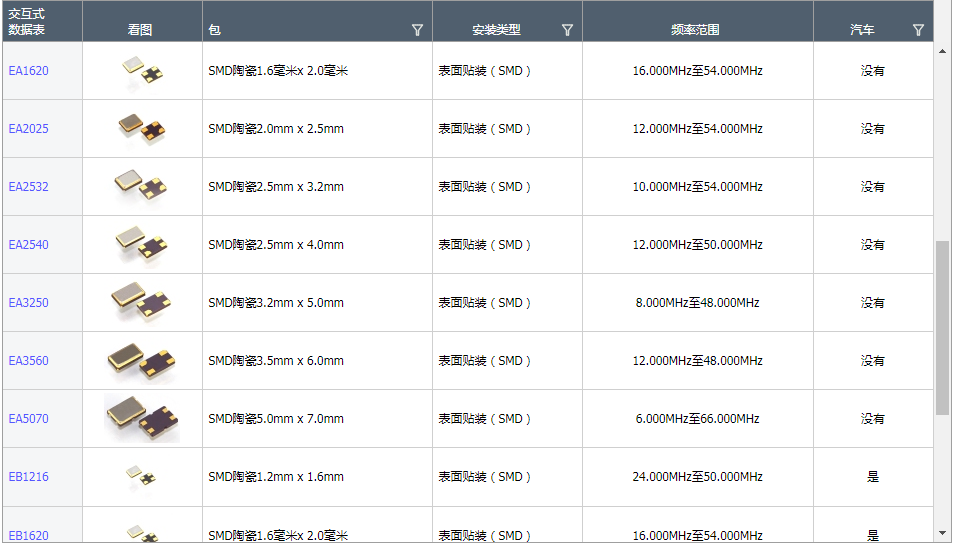Click the vertical scrollbar thumb
The height and width of the screenshot is (545, 954).
coord(942,327)
